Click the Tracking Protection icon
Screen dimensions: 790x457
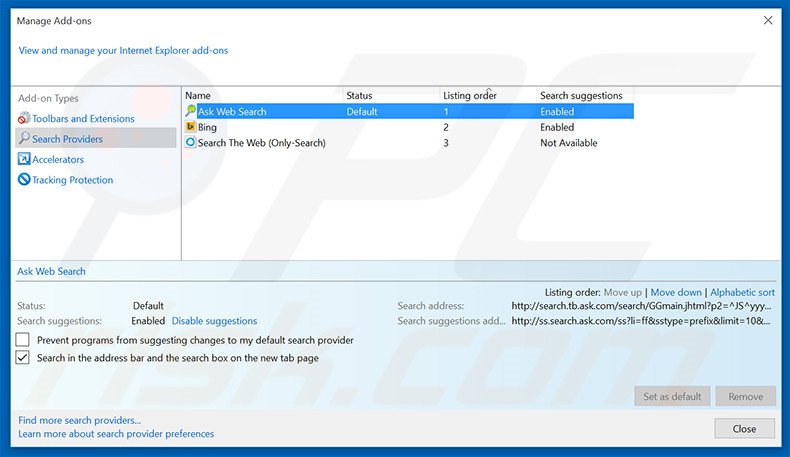[x=24, y=179]
